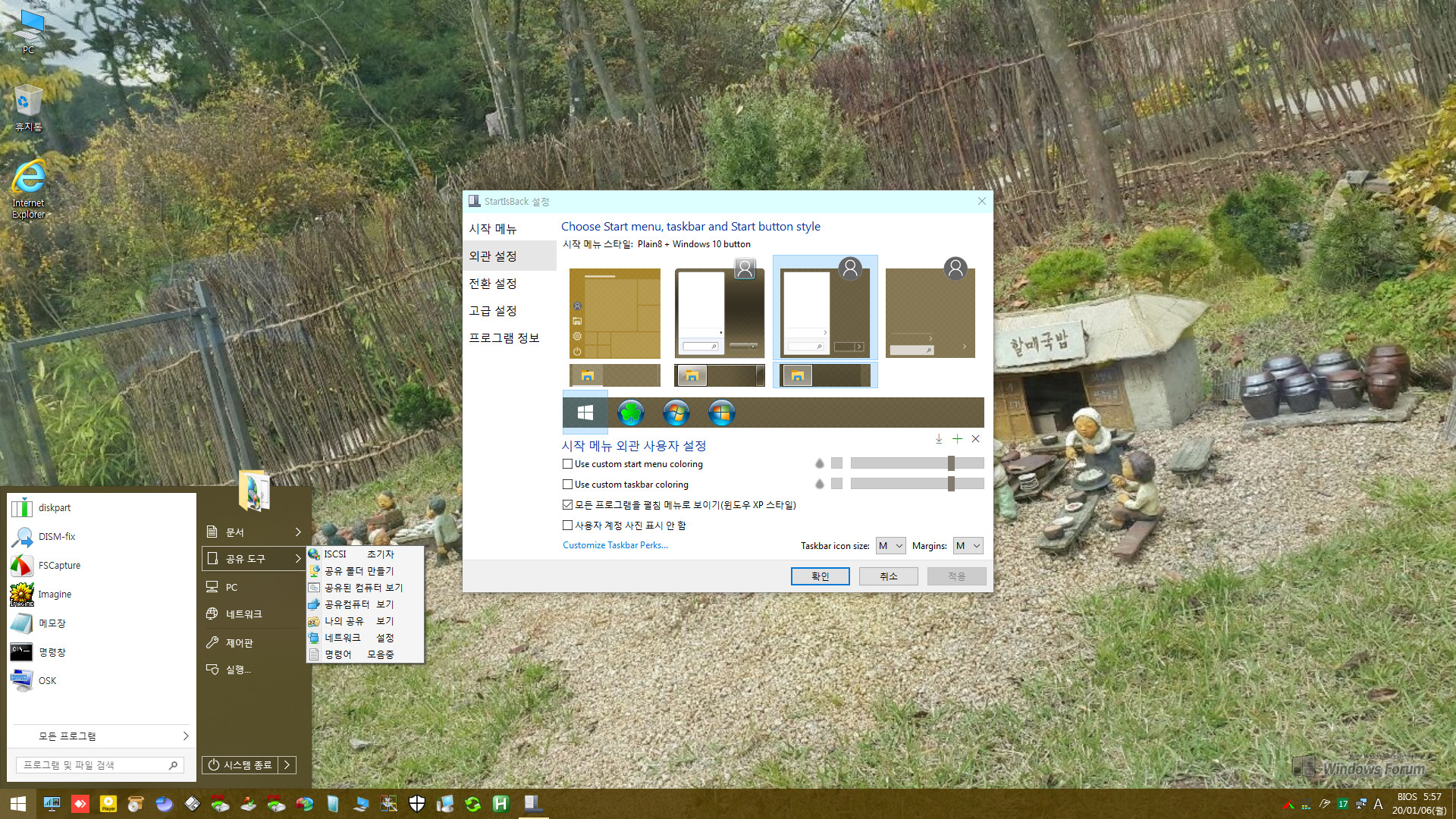
Task: Pick the start menu color droplet icon
Action: (x=819, y=463)
